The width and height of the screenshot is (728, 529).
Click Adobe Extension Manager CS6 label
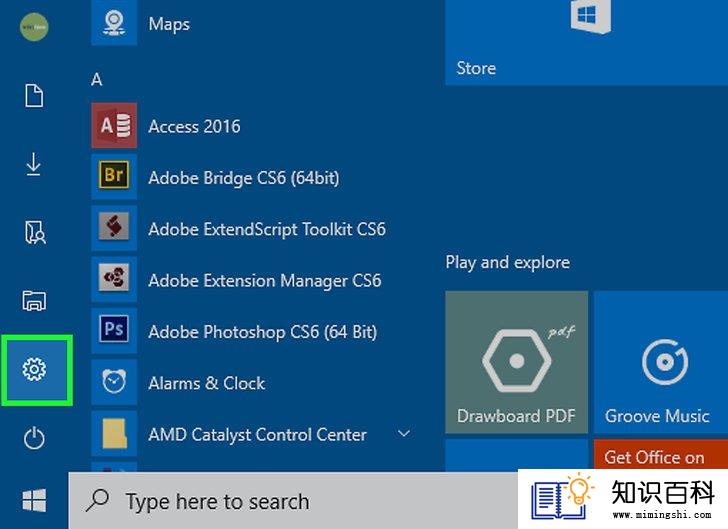[265, 281]
